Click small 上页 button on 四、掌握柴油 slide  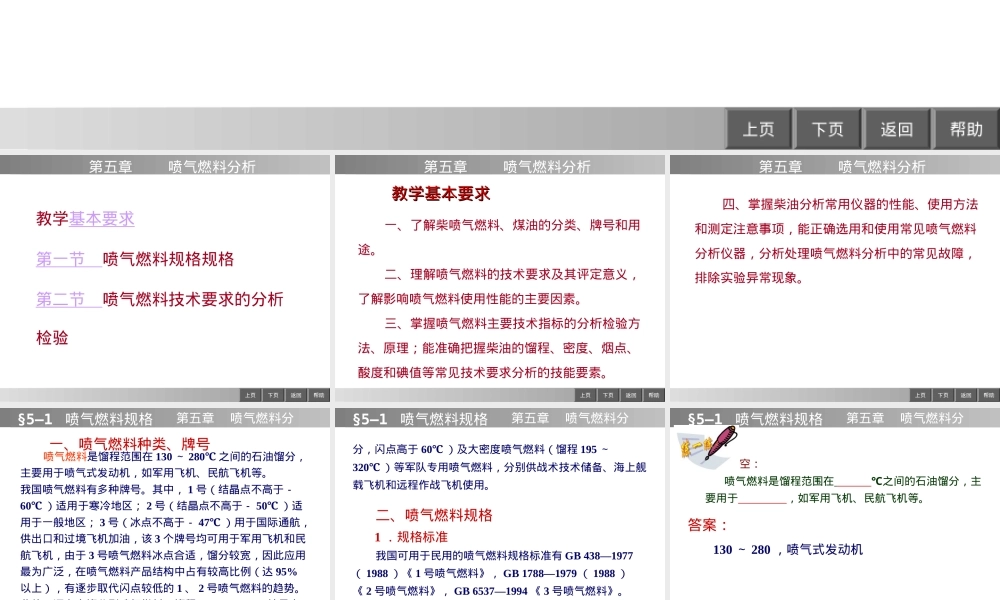(x=920, y=395)
